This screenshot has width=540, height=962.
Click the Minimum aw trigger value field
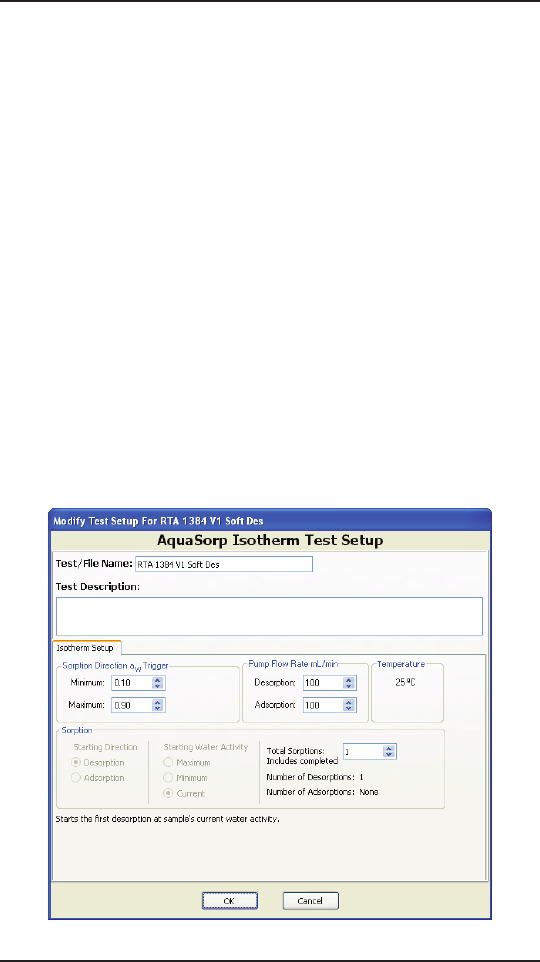132,682
